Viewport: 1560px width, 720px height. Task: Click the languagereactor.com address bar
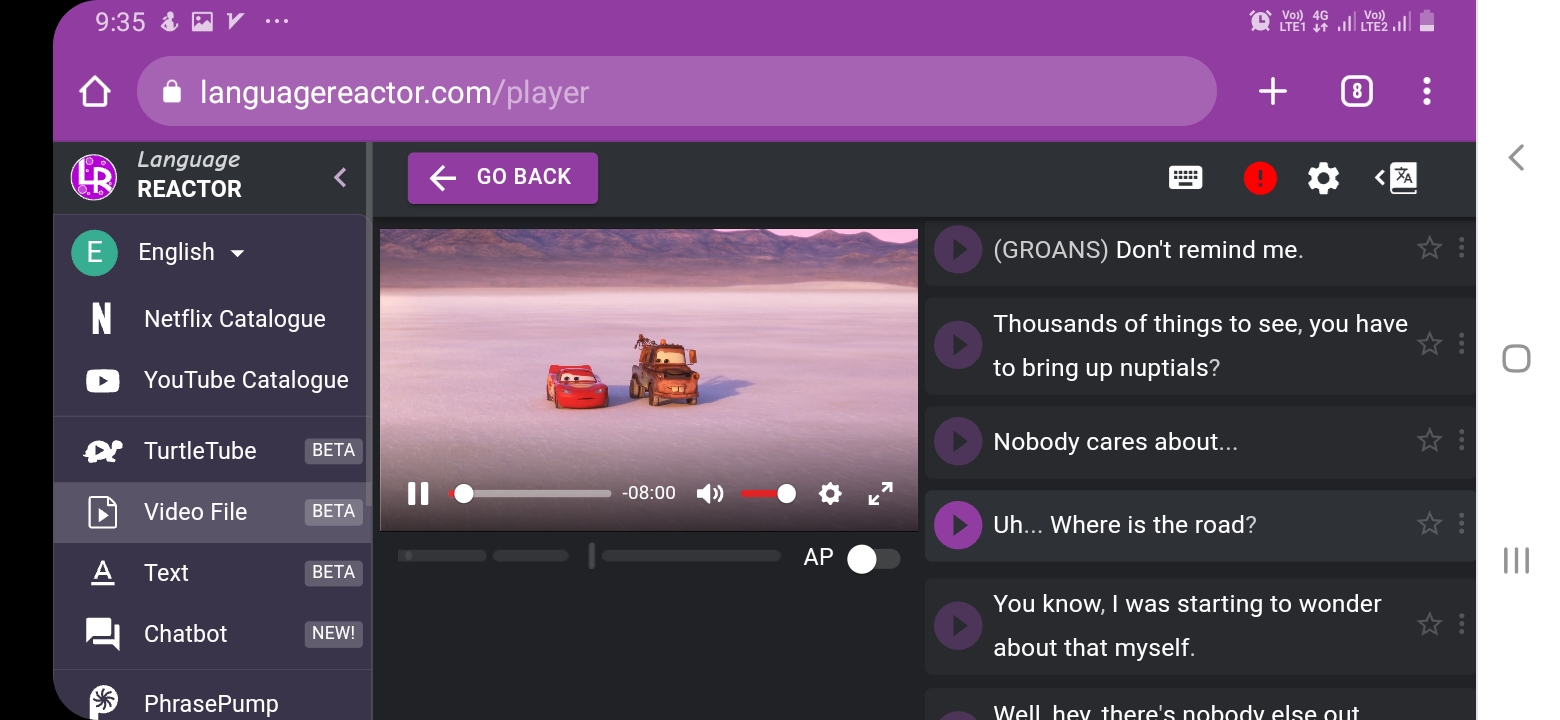pyautogui.click(x=677, y=92)
